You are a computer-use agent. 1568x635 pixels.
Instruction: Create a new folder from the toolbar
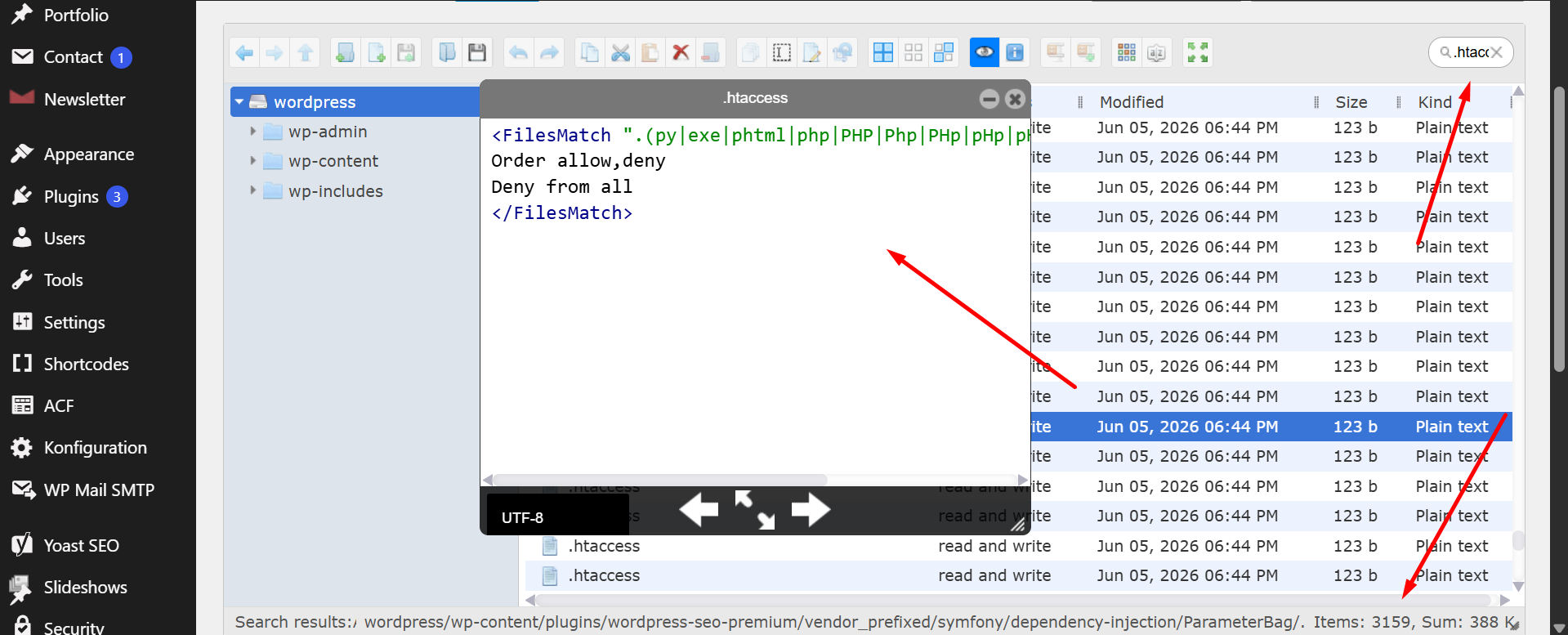pos(345,53)
